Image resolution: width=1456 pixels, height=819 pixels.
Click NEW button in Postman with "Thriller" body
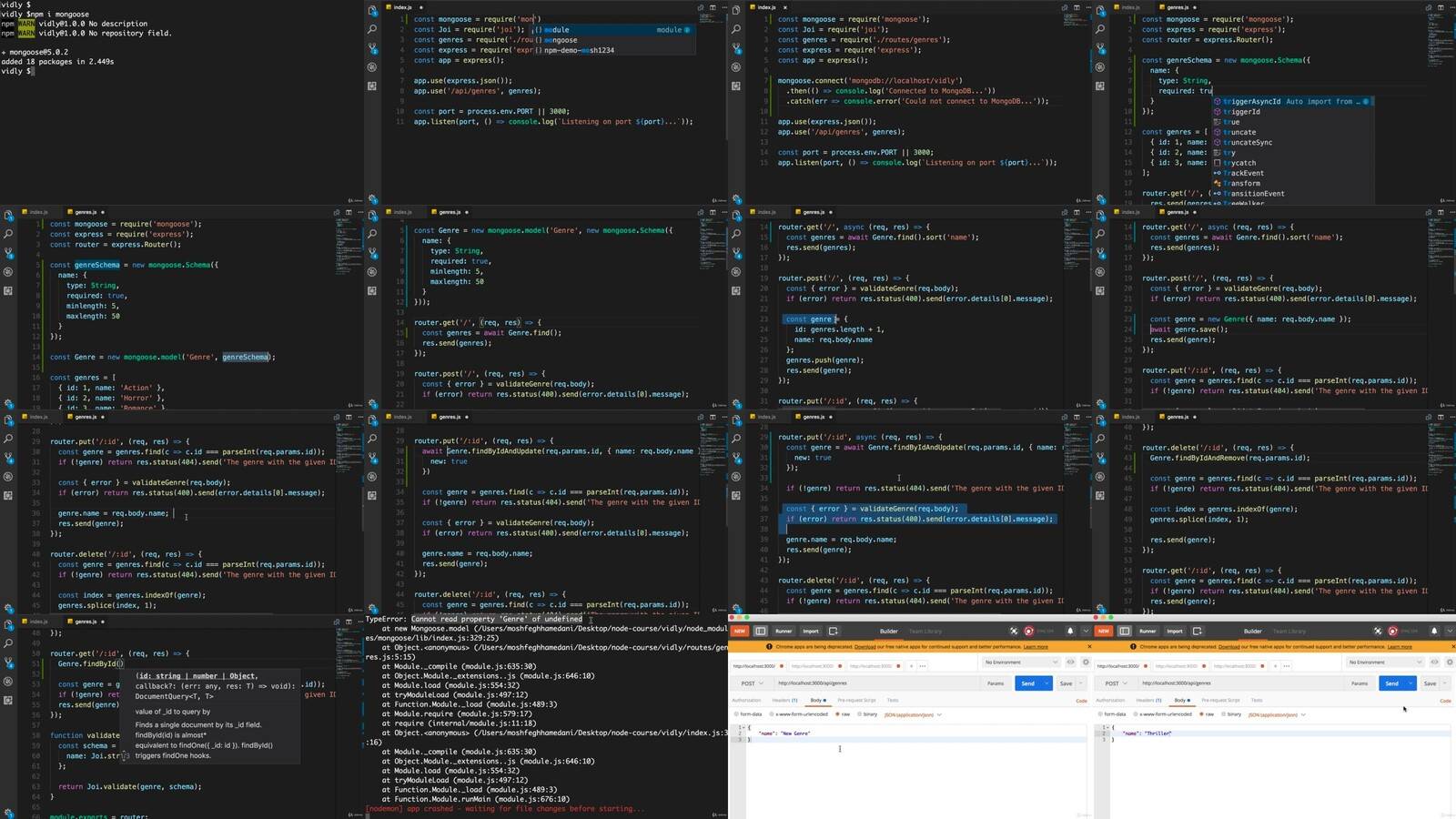(x=1104, y=631)
